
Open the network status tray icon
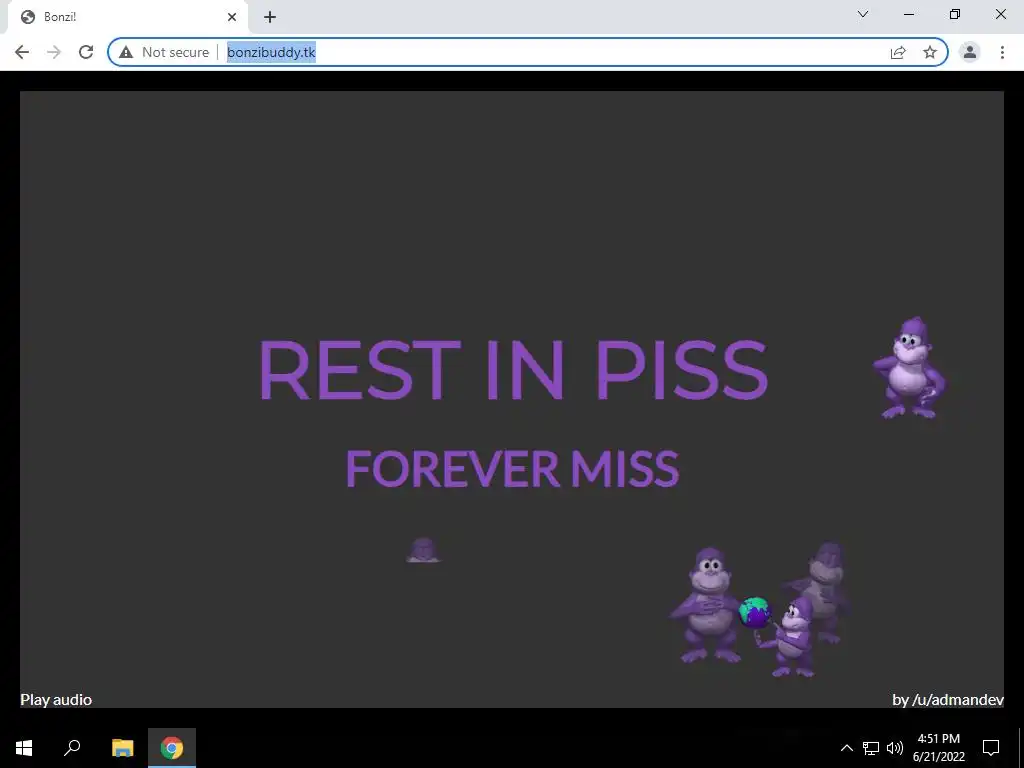click(871, 748)
